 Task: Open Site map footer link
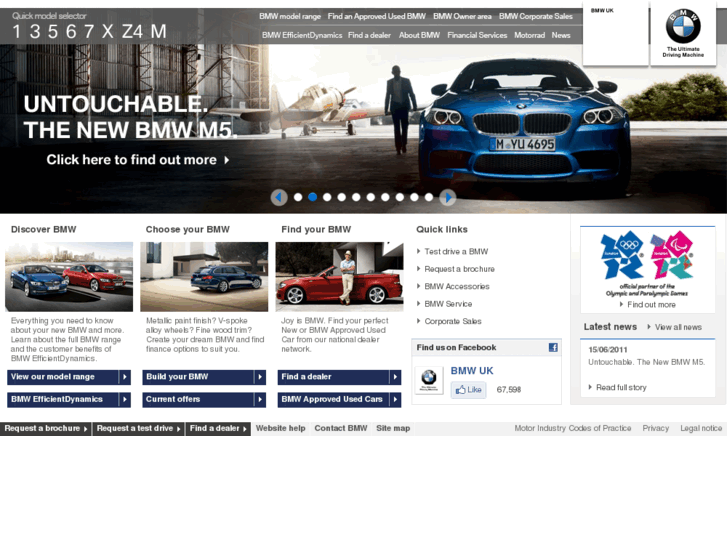coord(393,429)
